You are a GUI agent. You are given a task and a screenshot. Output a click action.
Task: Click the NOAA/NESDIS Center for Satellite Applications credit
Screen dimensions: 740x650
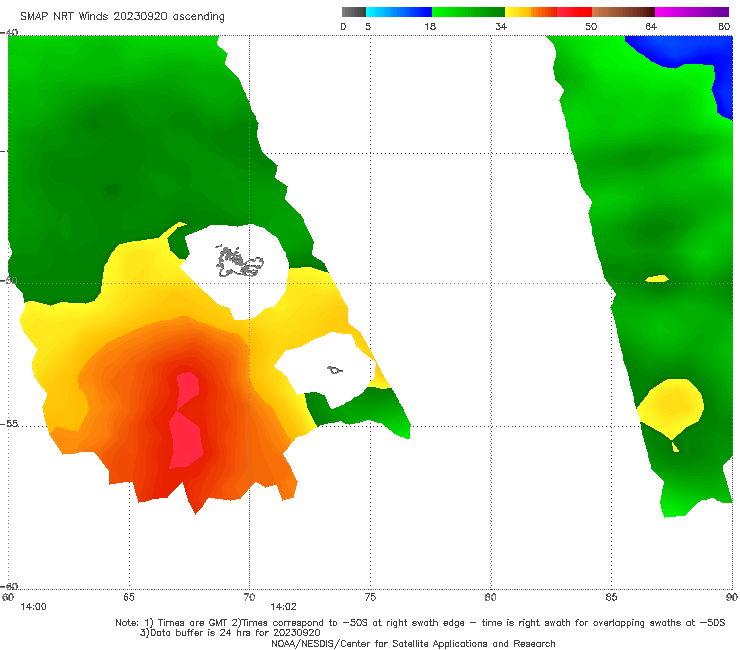click(413, 643)
